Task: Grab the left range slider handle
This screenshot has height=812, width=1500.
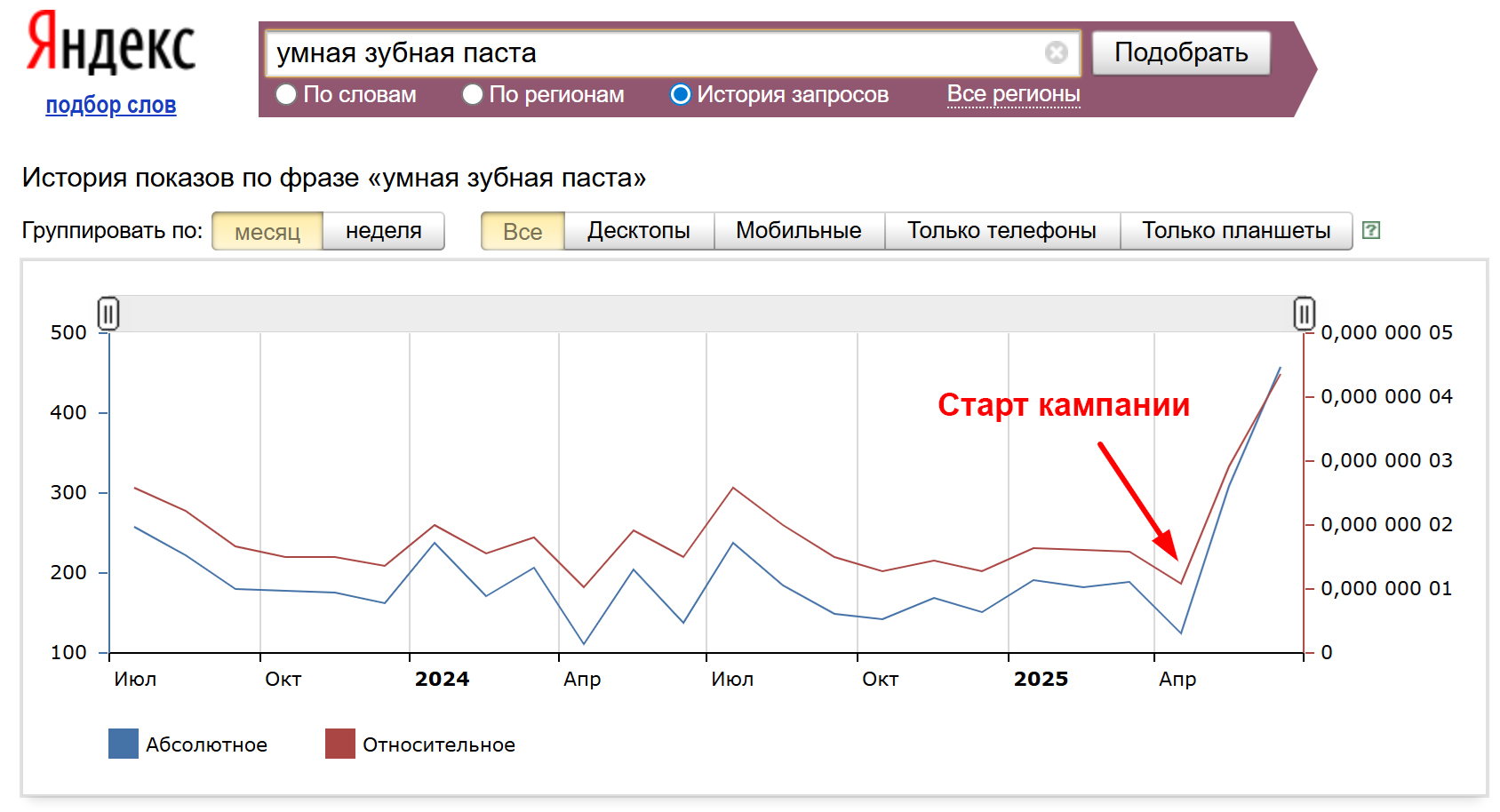Action: click(108, 314)
